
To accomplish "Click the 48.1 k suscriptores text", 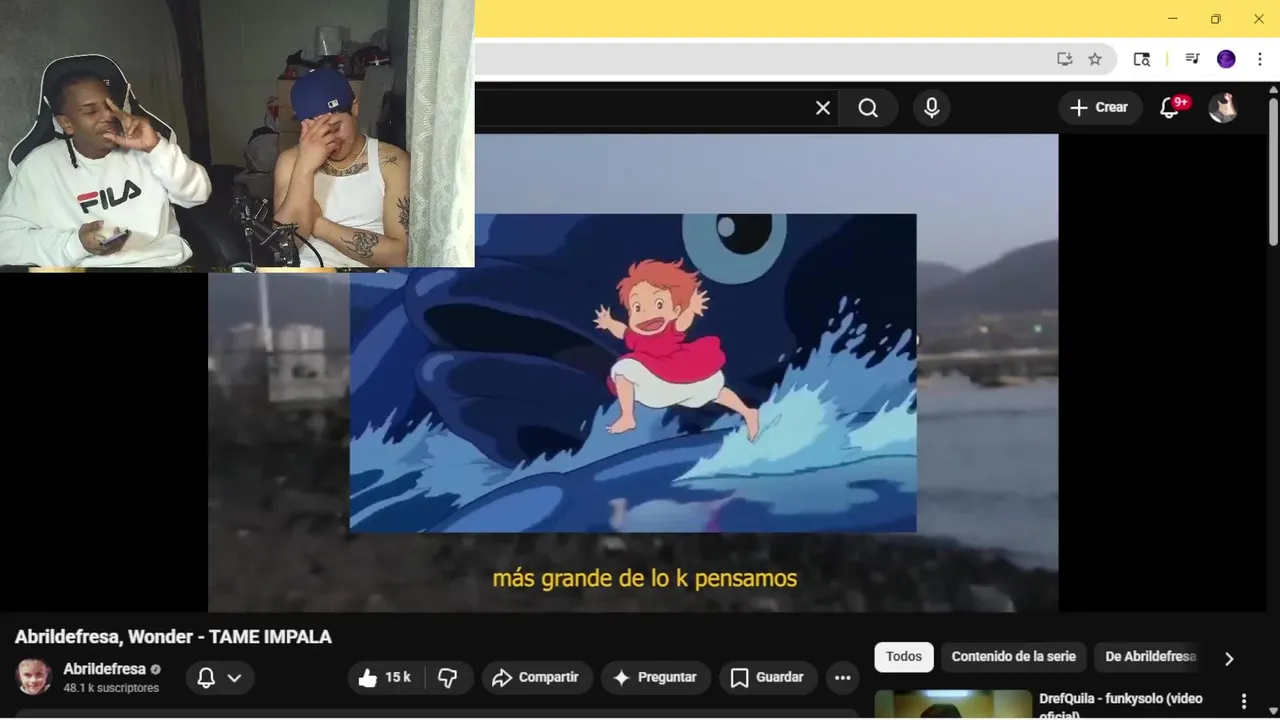I will [111, 688].
